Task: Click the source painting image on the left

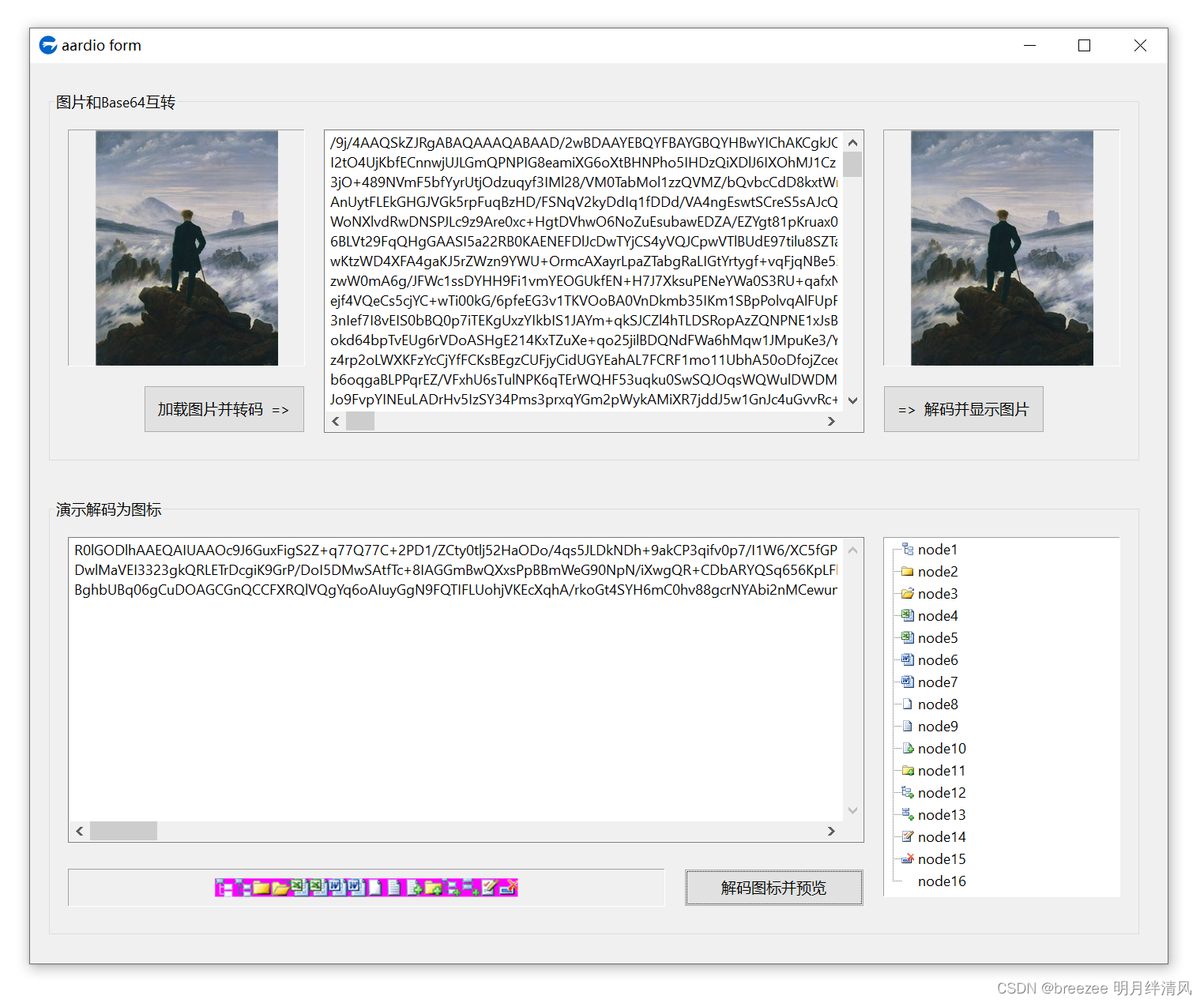Action: [186, 248]
